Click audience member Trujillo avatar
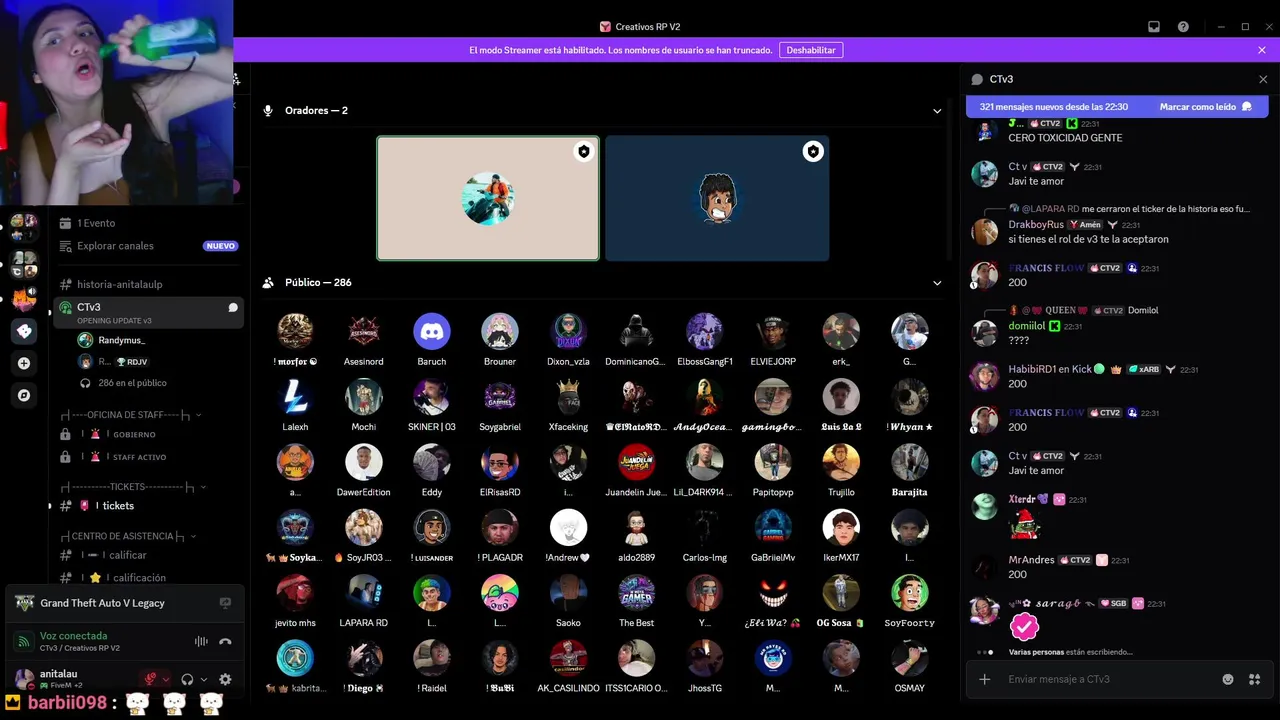 click(x=841, y=462)
